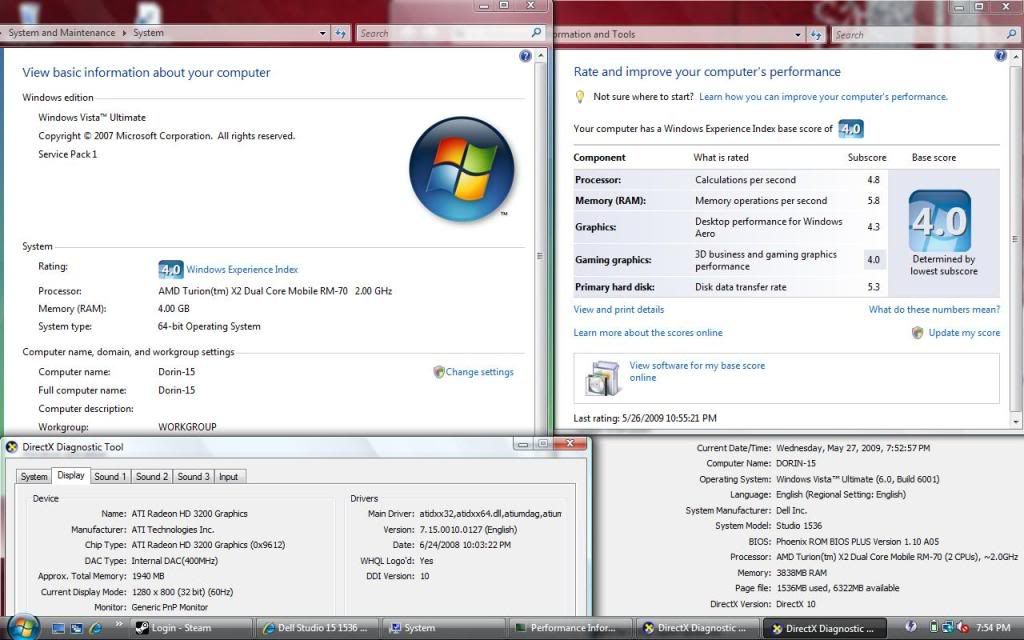Click the Memory (RAM) subscore 5.8
Image resolution: width=1024 pixels, height=640 pixels.
pyautogui.click(x=873, y=200)
